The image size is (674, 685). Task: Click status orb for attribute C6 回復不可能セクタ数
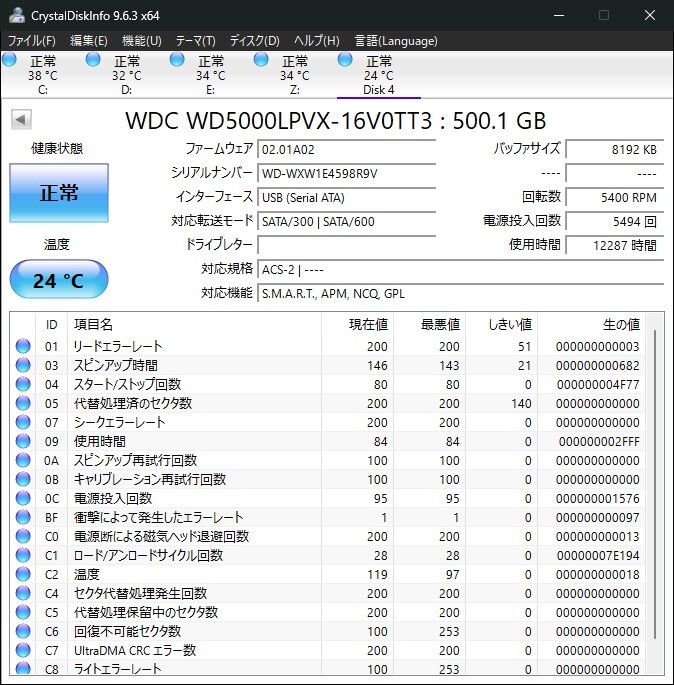(23, 631)
